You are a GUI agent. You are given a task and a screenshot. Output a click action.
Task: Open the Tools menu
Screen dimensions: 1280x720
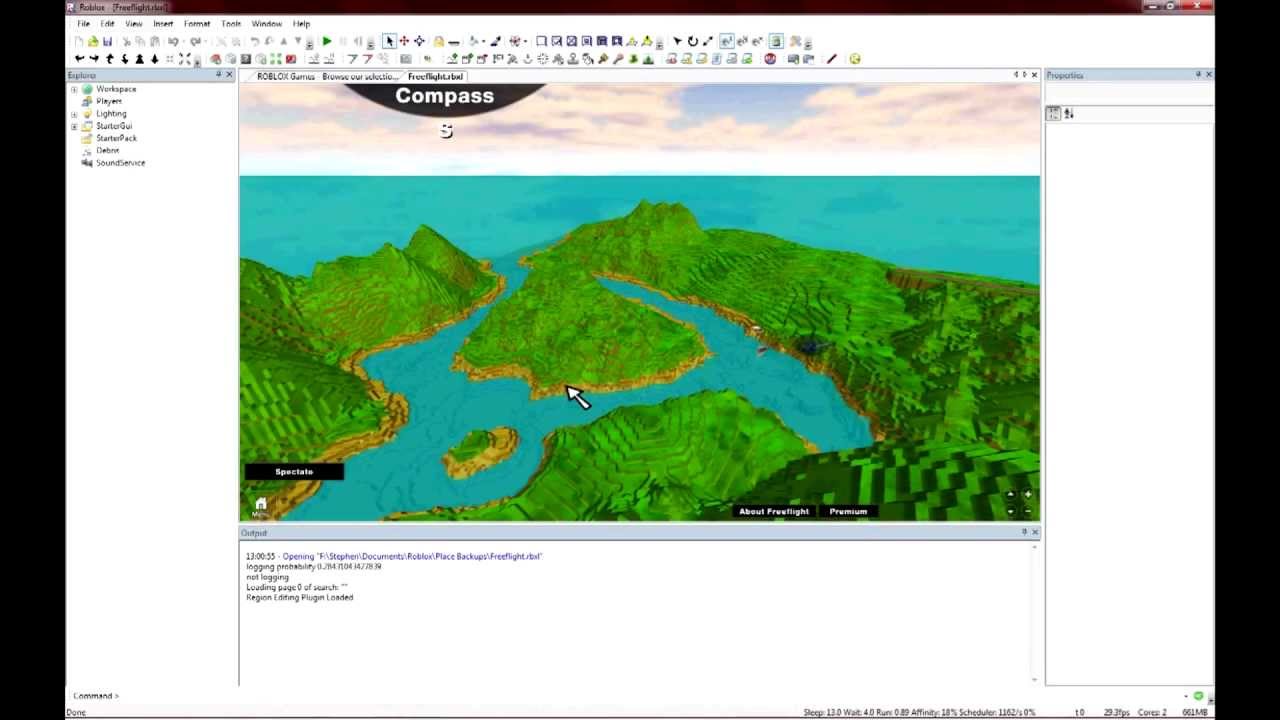click(231, 23)
